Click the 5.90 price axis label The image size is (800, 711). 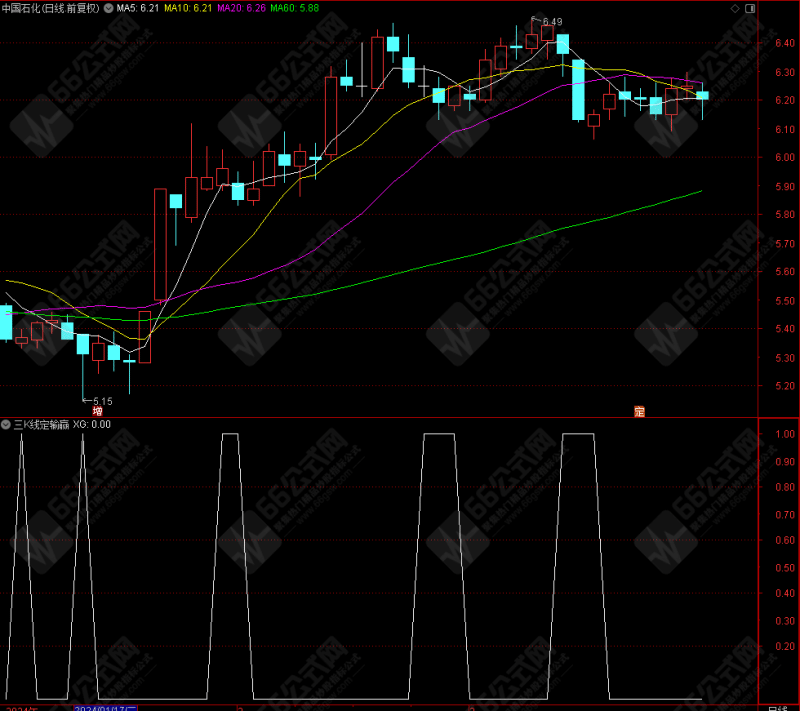[785, 187]
